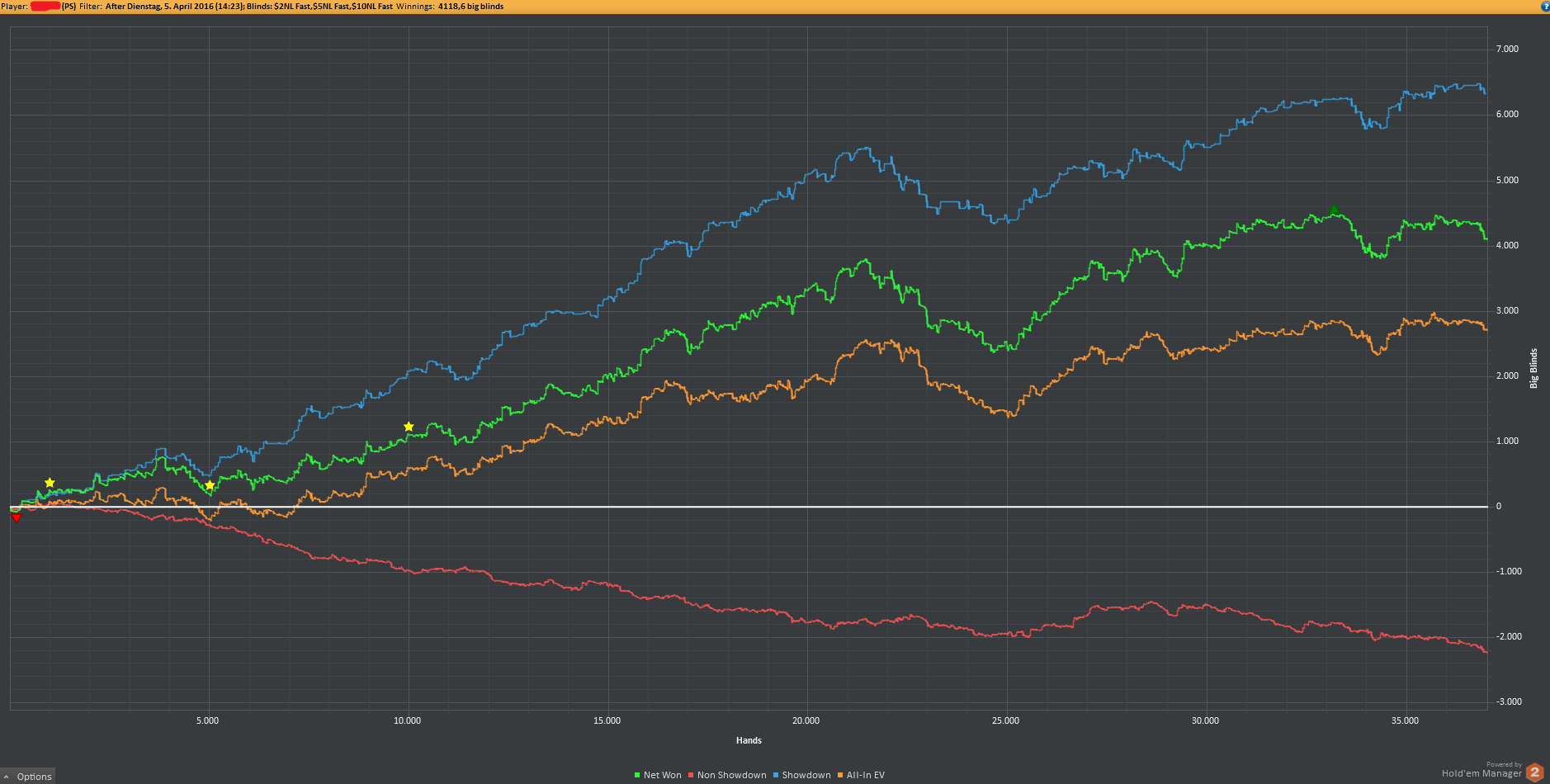1550x784 pixels.
Task: Toggle the Non Showdown legend entry
Action: [x=727, y=775]
